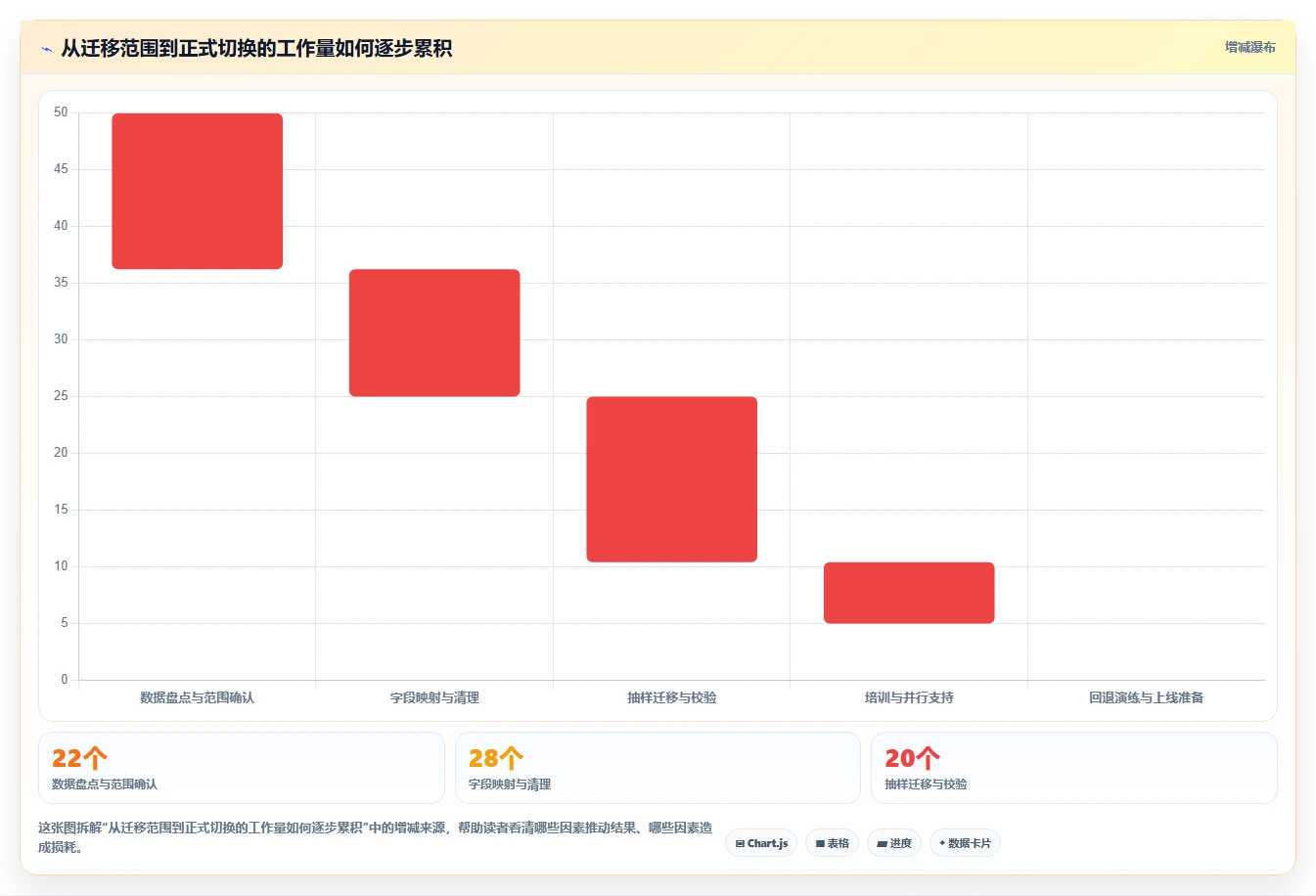Click the 增减瀑布 label in the header
The image size is (1316, 896).
[x=1249, y=47]
